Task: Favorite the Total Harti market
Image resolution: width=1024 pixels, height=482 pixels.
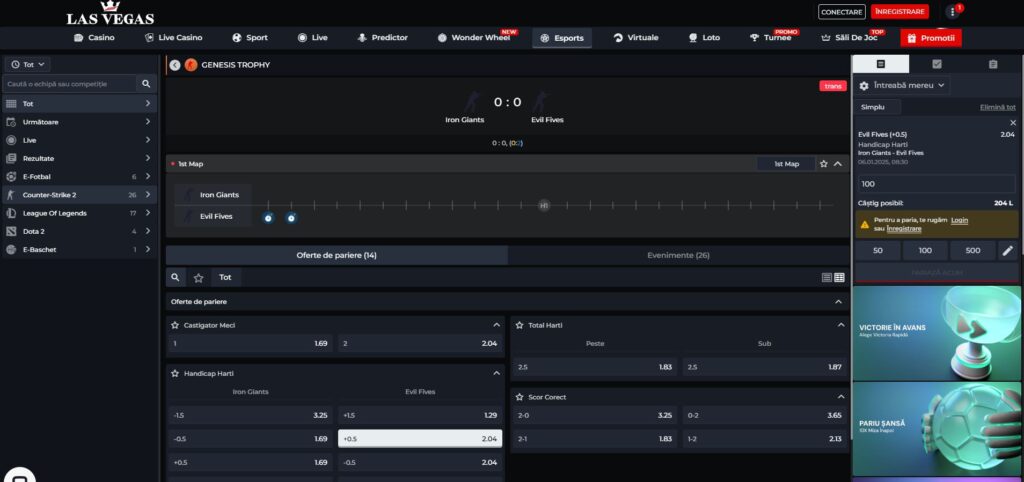Action: pos(519,325)
